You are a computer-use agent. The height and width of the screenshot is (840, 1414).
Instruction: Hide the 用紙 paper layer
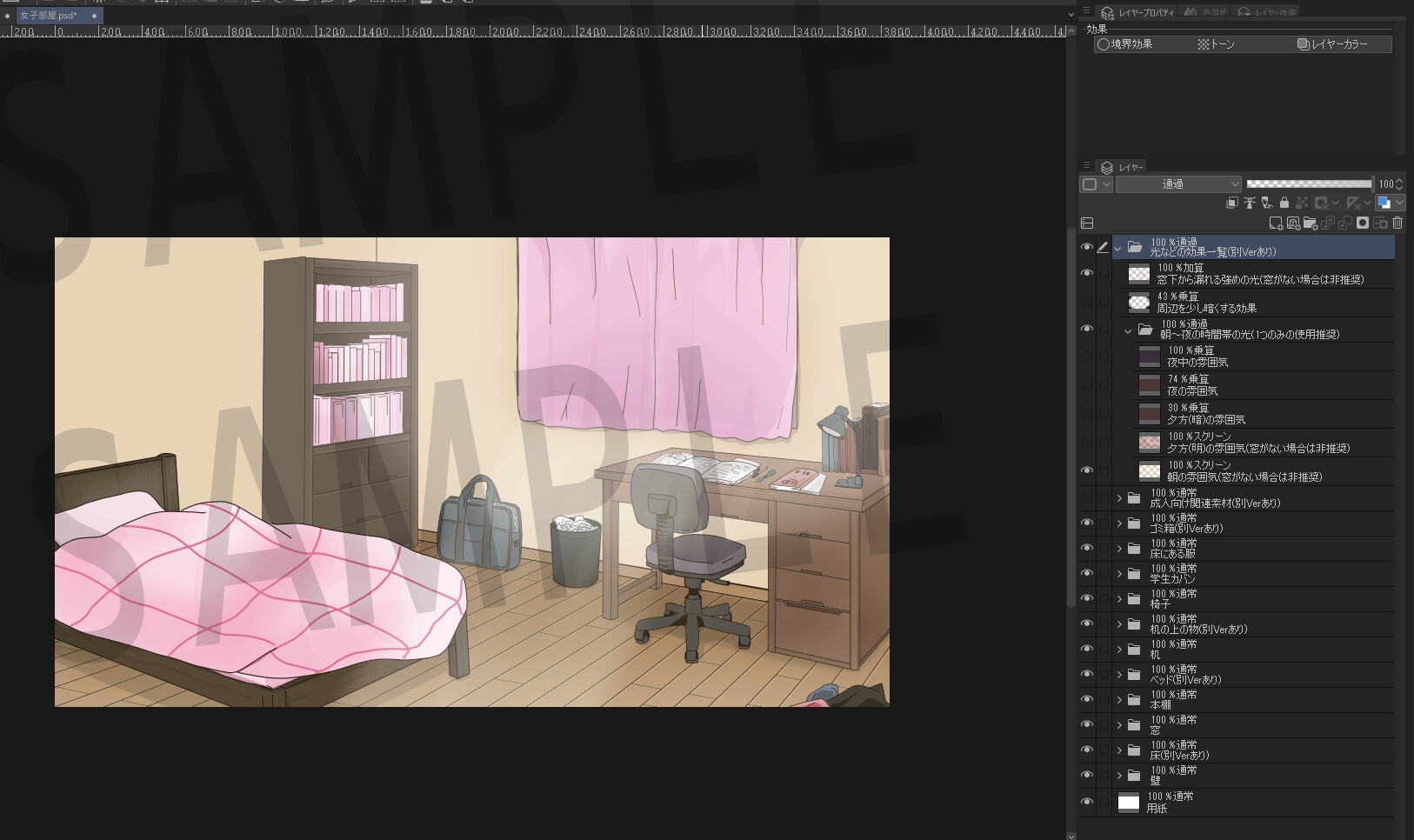1086,802
